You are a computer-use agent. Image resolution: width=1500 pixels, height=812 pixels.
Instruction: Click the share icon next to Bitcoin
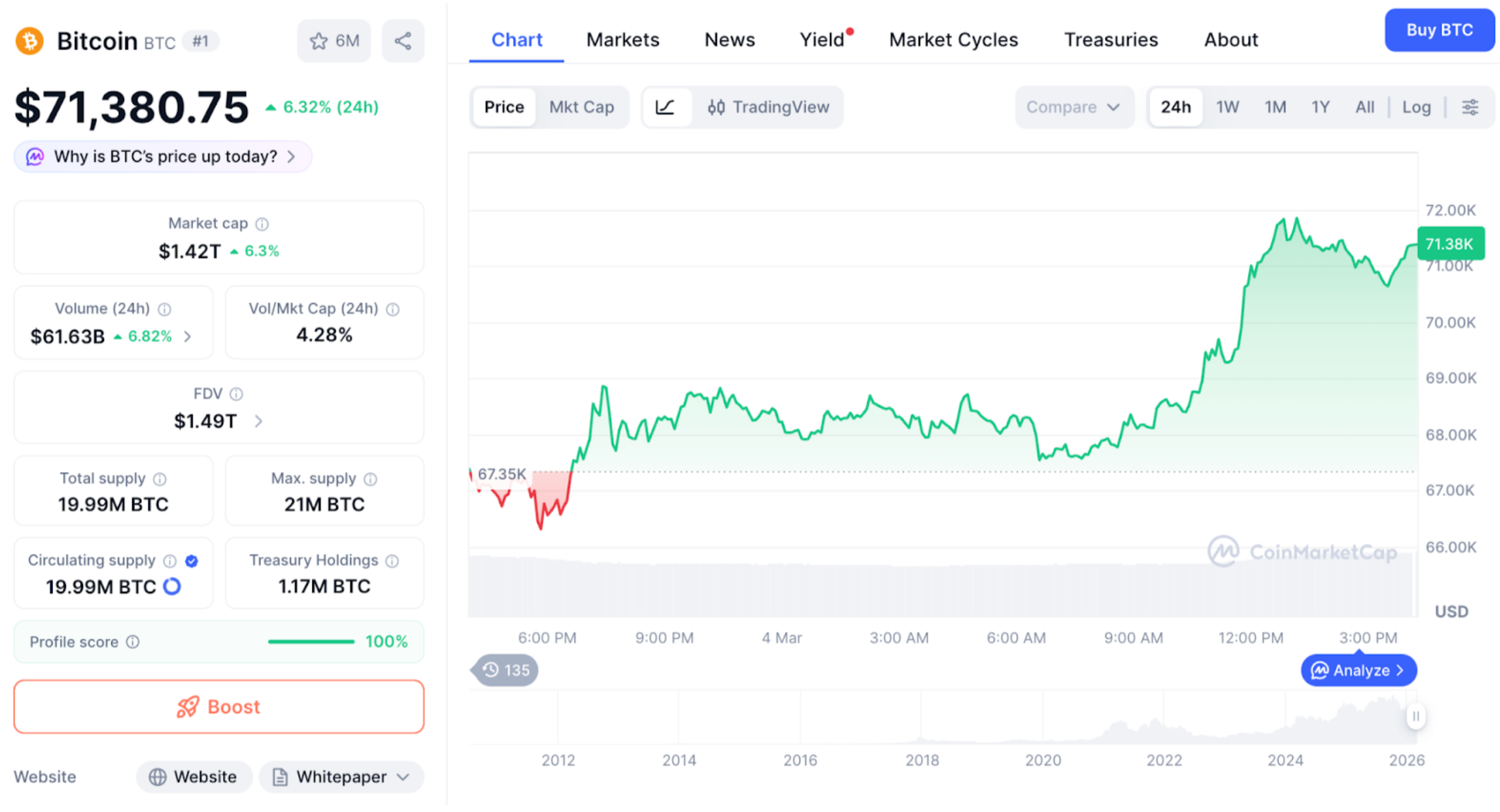tap(403, 41)
